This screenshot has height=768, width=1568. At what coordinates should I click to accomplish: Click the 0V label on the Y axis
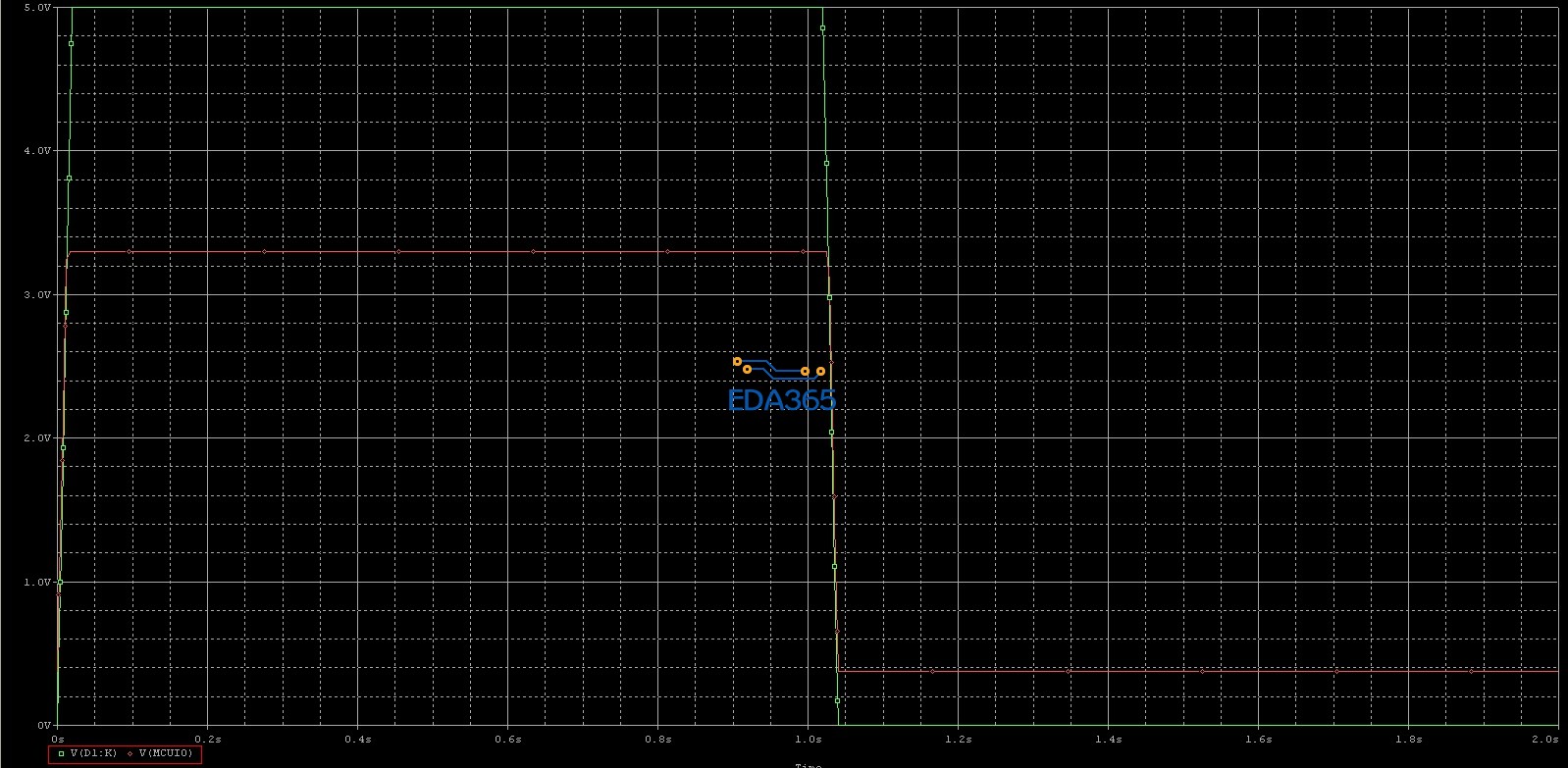43,725
